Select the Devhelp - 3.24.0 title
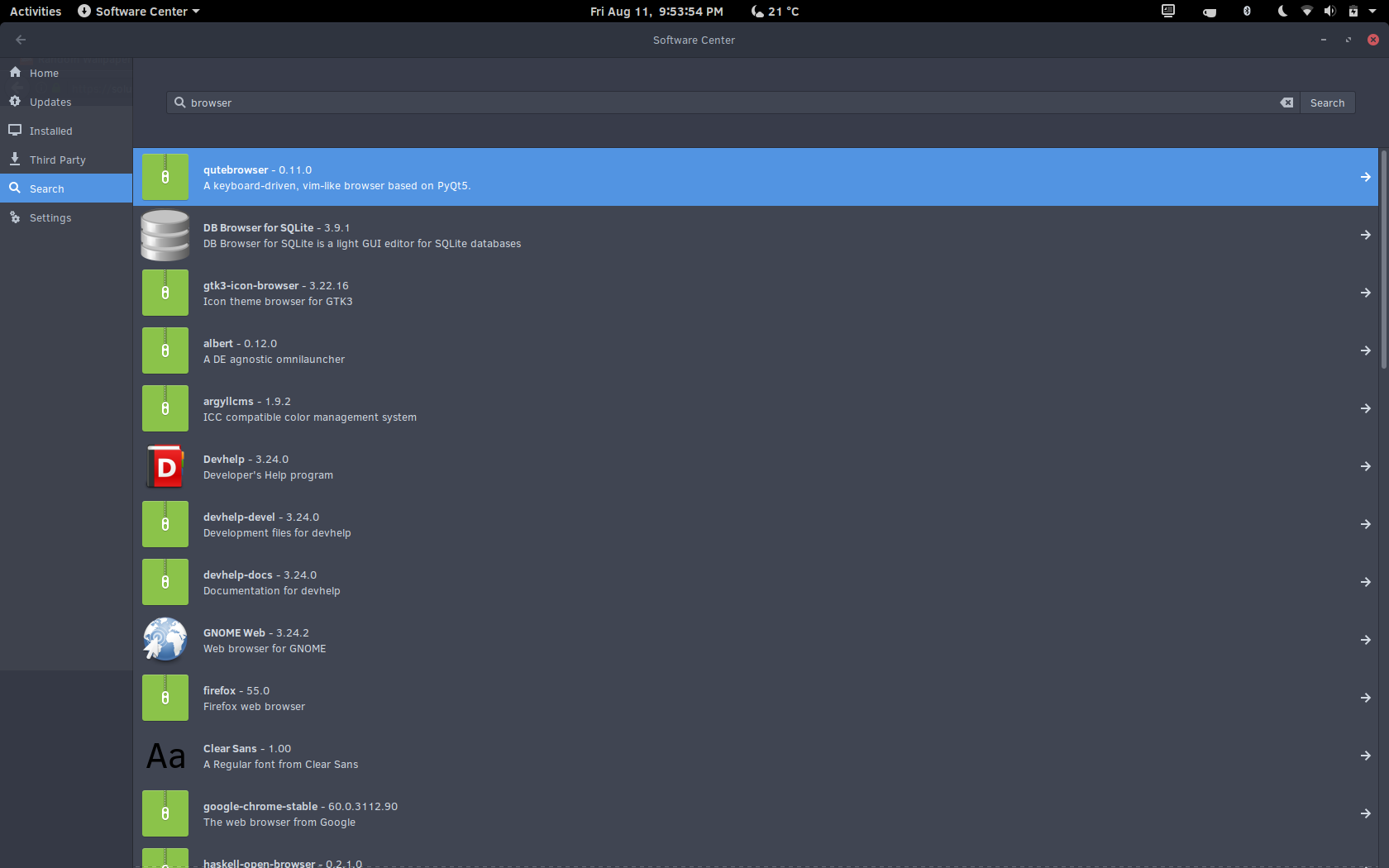The height and width of the screenshot is (868, 1389). tap(246, 459)
